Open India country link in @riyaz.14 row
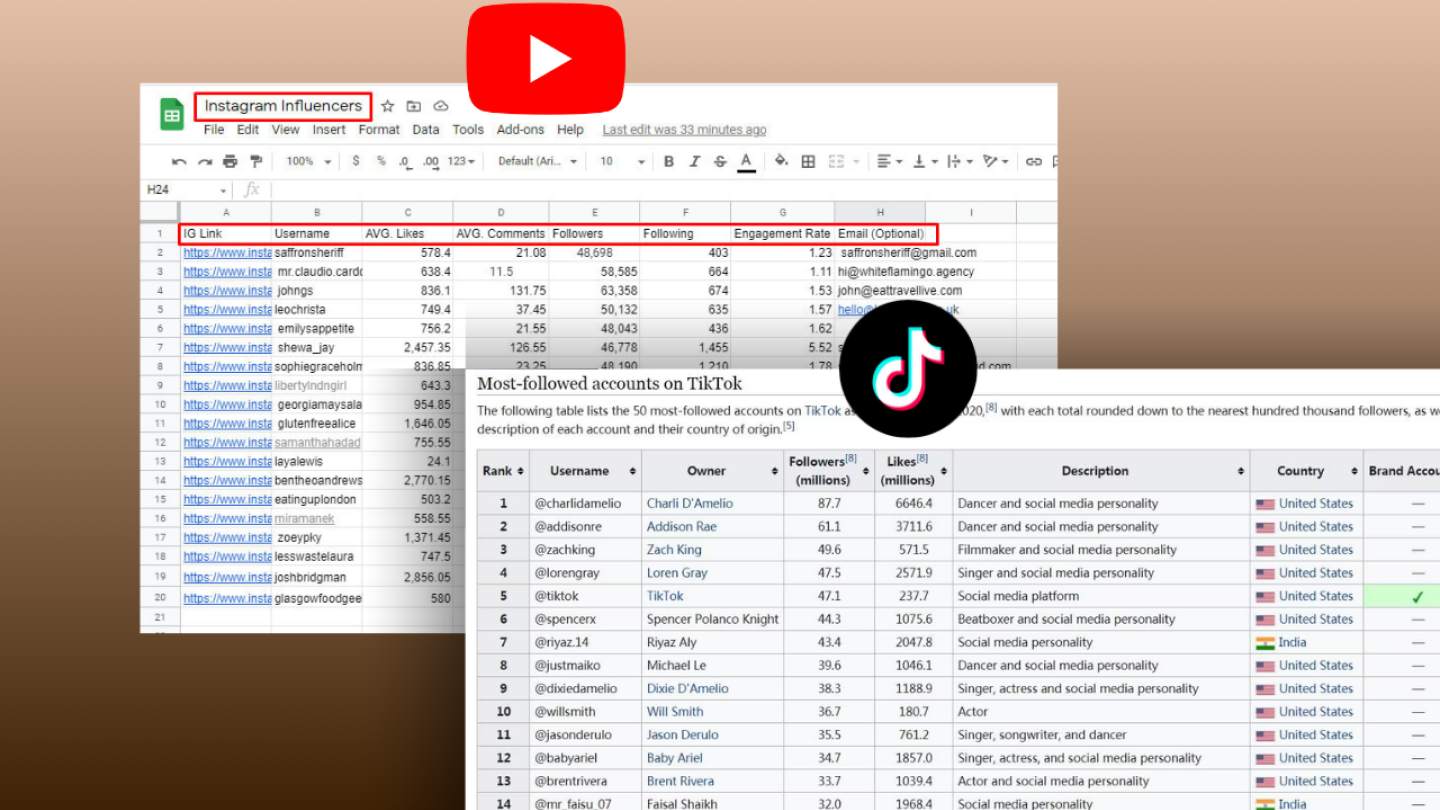This screenshot has width=1440, height=810. click(x=1292, y=642)
